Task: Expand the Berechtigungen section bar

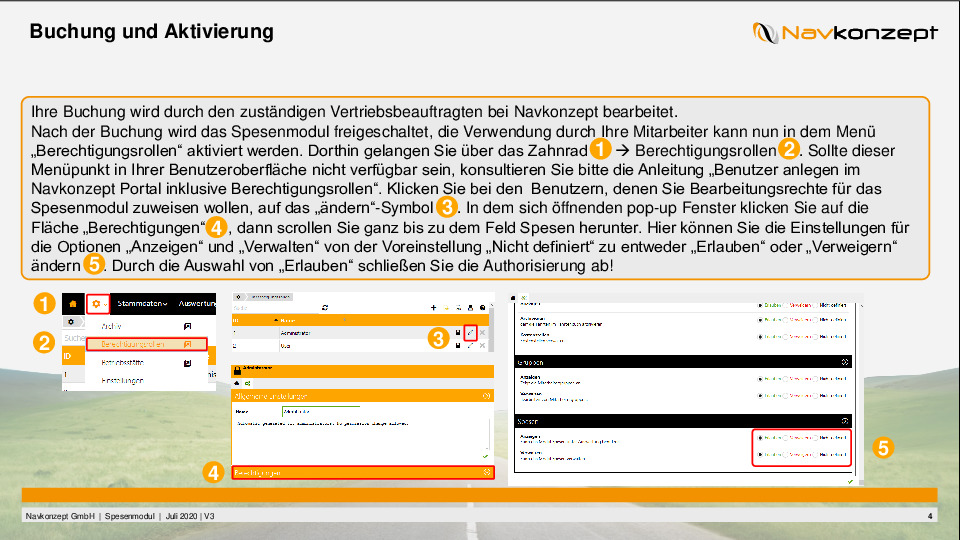Action: 363,473
